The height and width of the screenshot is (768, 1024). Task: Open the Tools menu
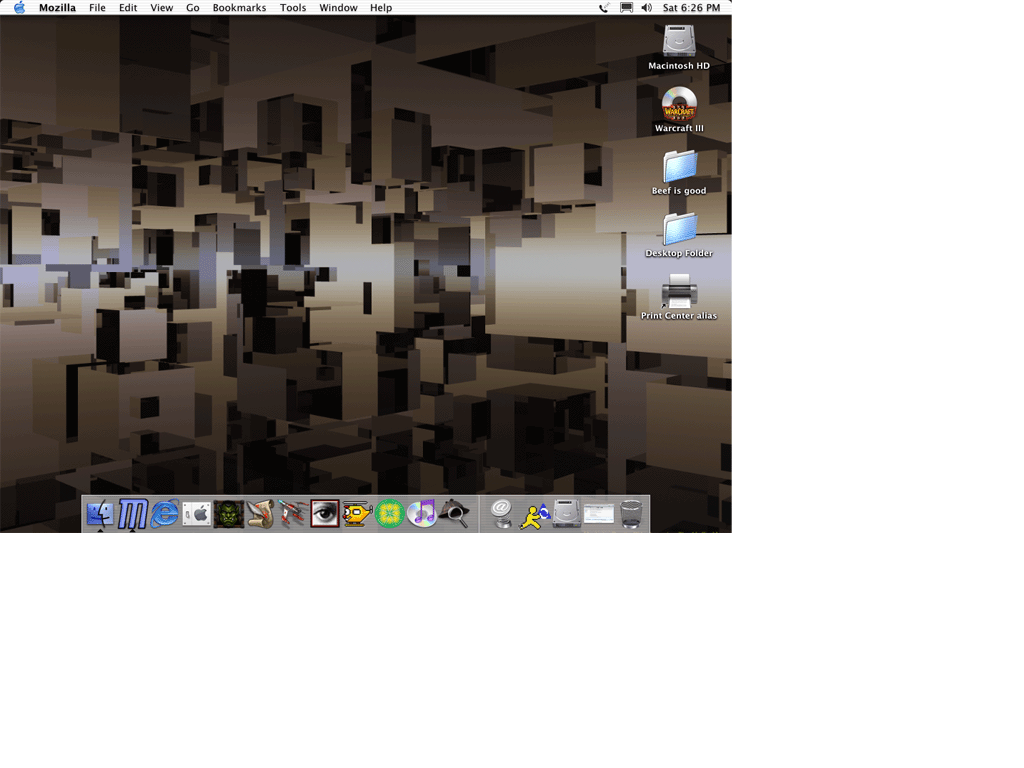click(293, 8)
